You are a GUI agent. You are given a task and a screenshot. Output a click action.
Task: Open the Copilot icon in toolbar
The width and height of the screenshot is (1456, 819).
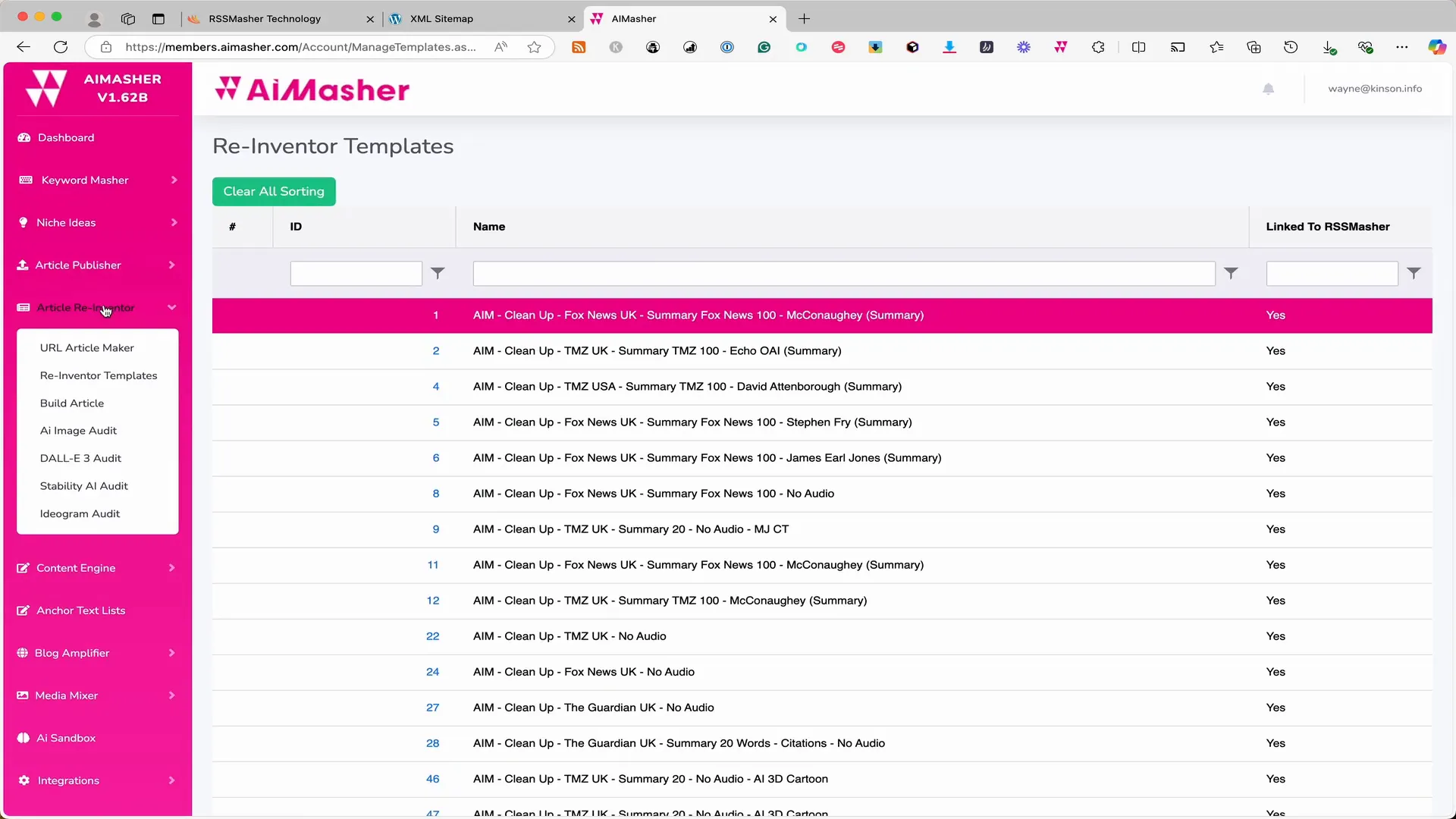(1436, 47)
